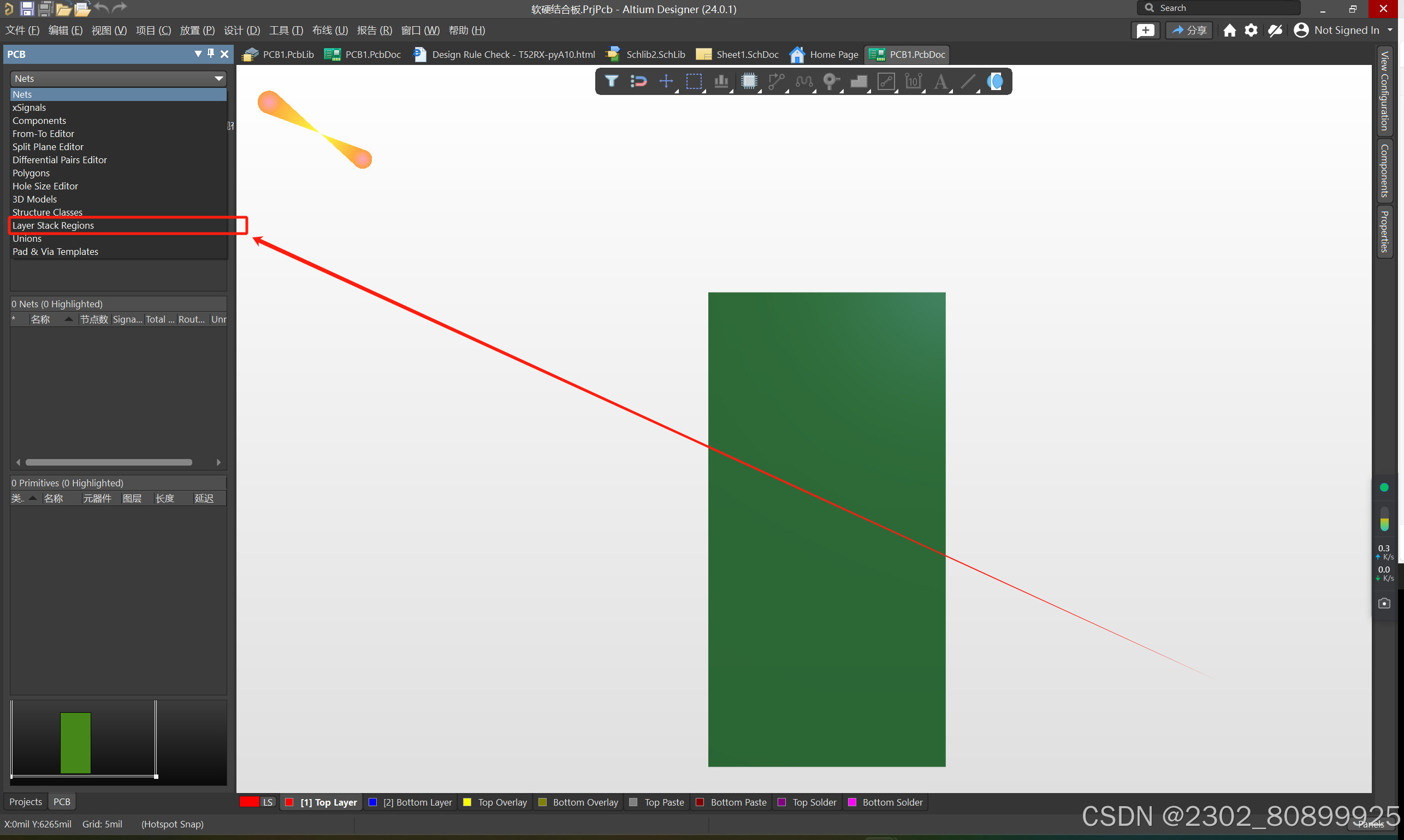Pick the place string text tool
The height and width of the screenshot is (840, 1404).
pyautogui.click(x=940, y=81)
